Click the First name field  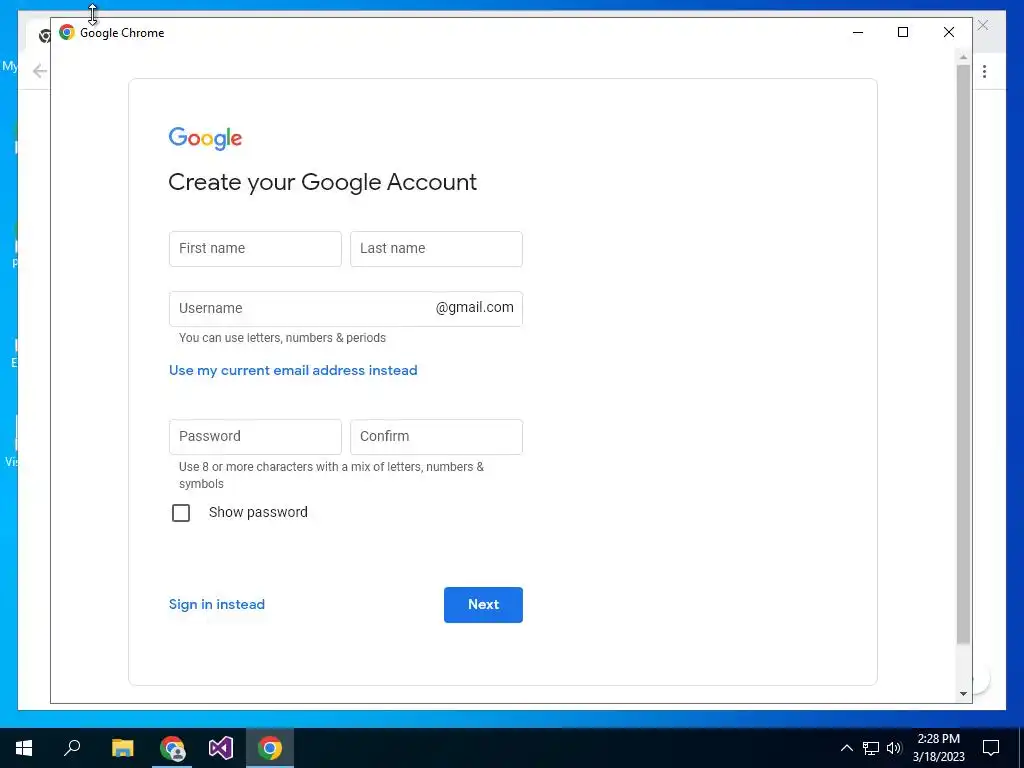[255, 249]
